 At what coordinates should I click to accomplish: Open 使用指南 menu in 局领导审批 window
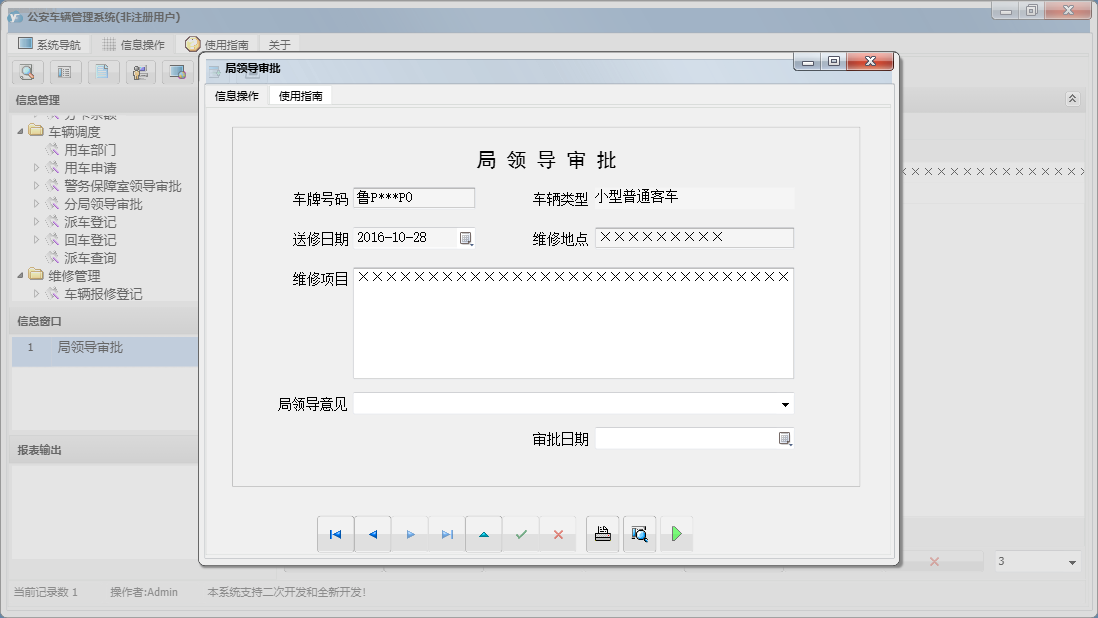point(300,96)
